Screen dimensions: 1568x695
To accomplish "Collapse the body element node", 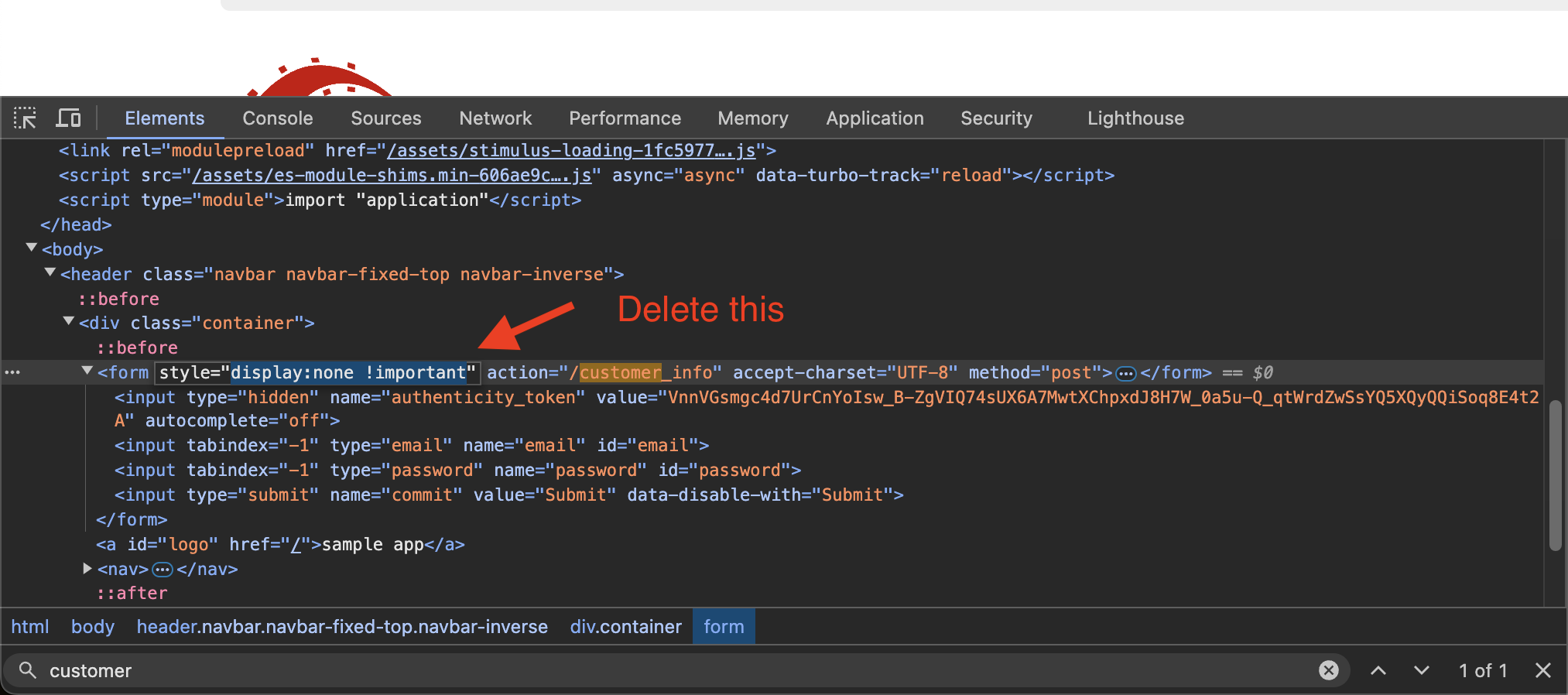I will click(x=32, y=248).
